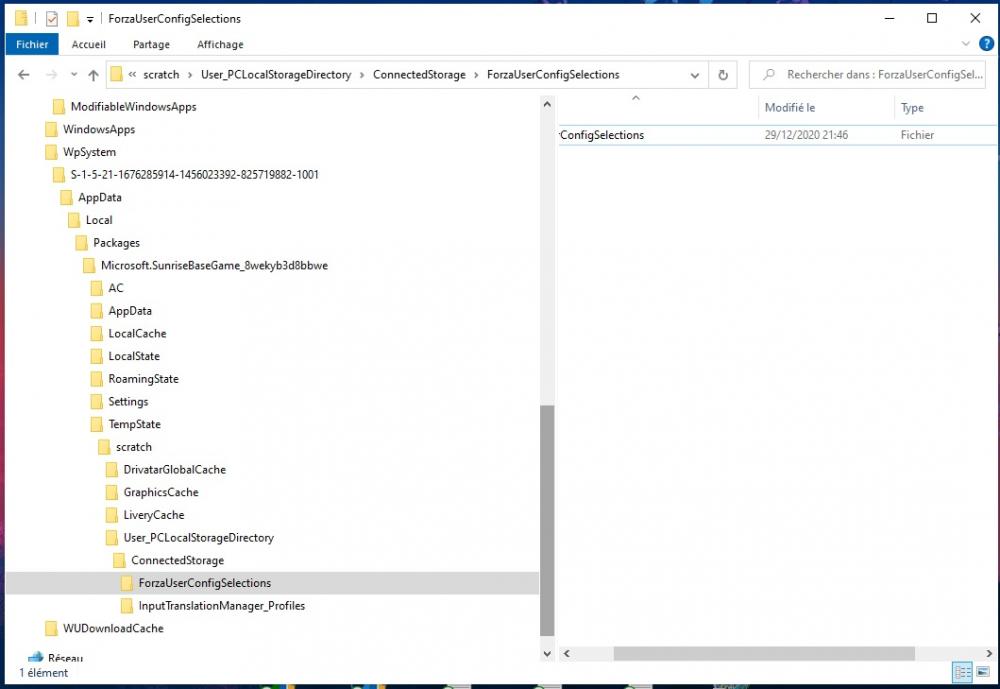
Task: Select the ModifiableWindowsApps folder
Action: click(x=133, y=107)
